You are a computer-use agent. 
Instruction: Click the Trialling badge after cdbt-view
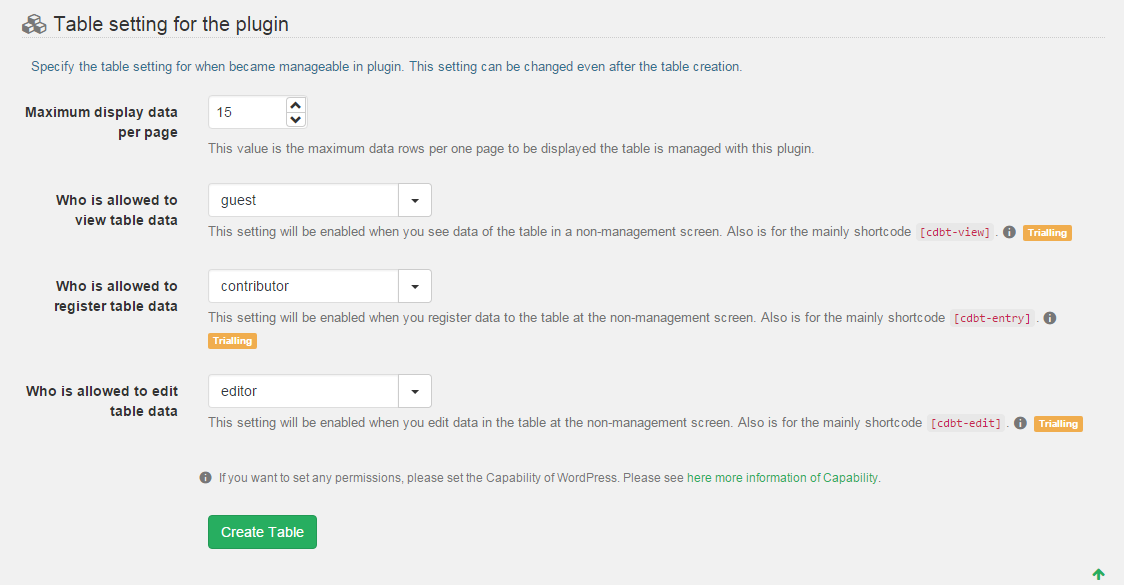click(1047, 233)
